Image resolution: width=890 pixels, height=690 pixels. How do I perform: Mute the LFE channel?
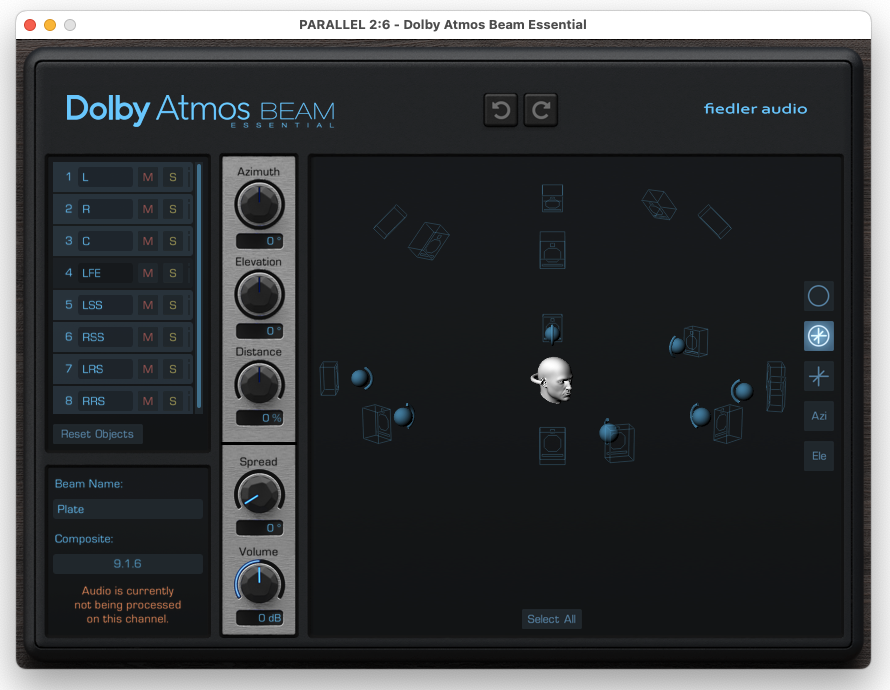coord(148,273)
